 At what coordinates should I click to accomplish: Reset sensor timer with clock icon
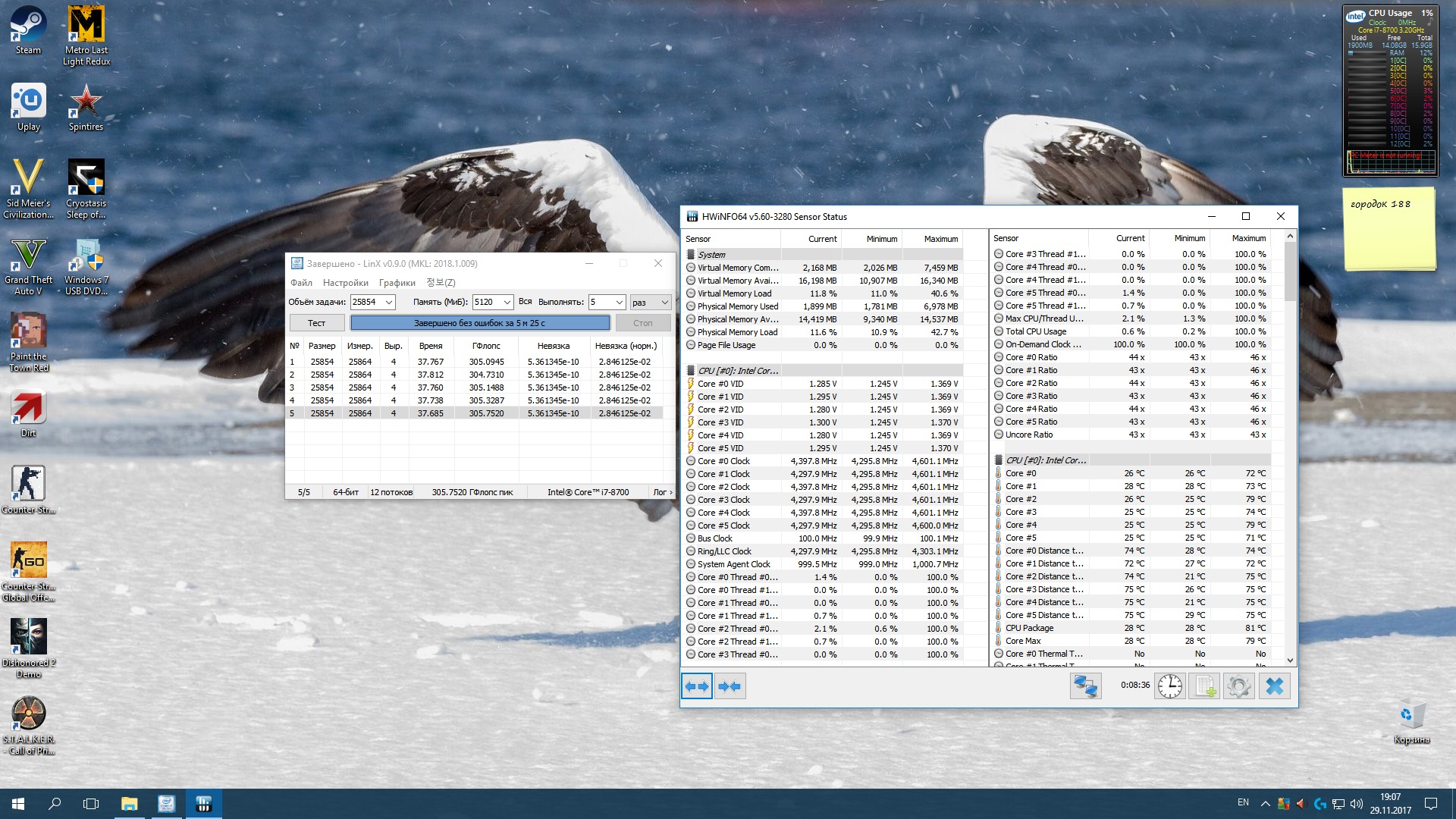coord(1169,686)
